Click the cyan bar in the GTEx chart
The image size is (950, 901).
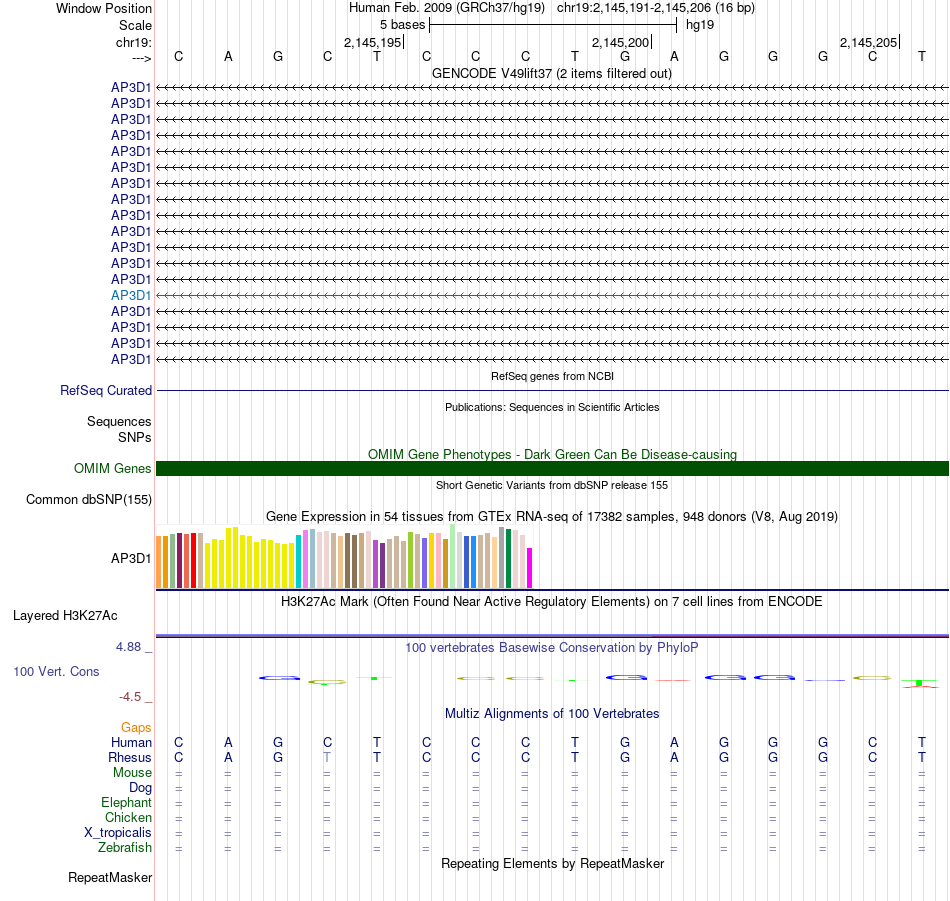tap(299, 561)
